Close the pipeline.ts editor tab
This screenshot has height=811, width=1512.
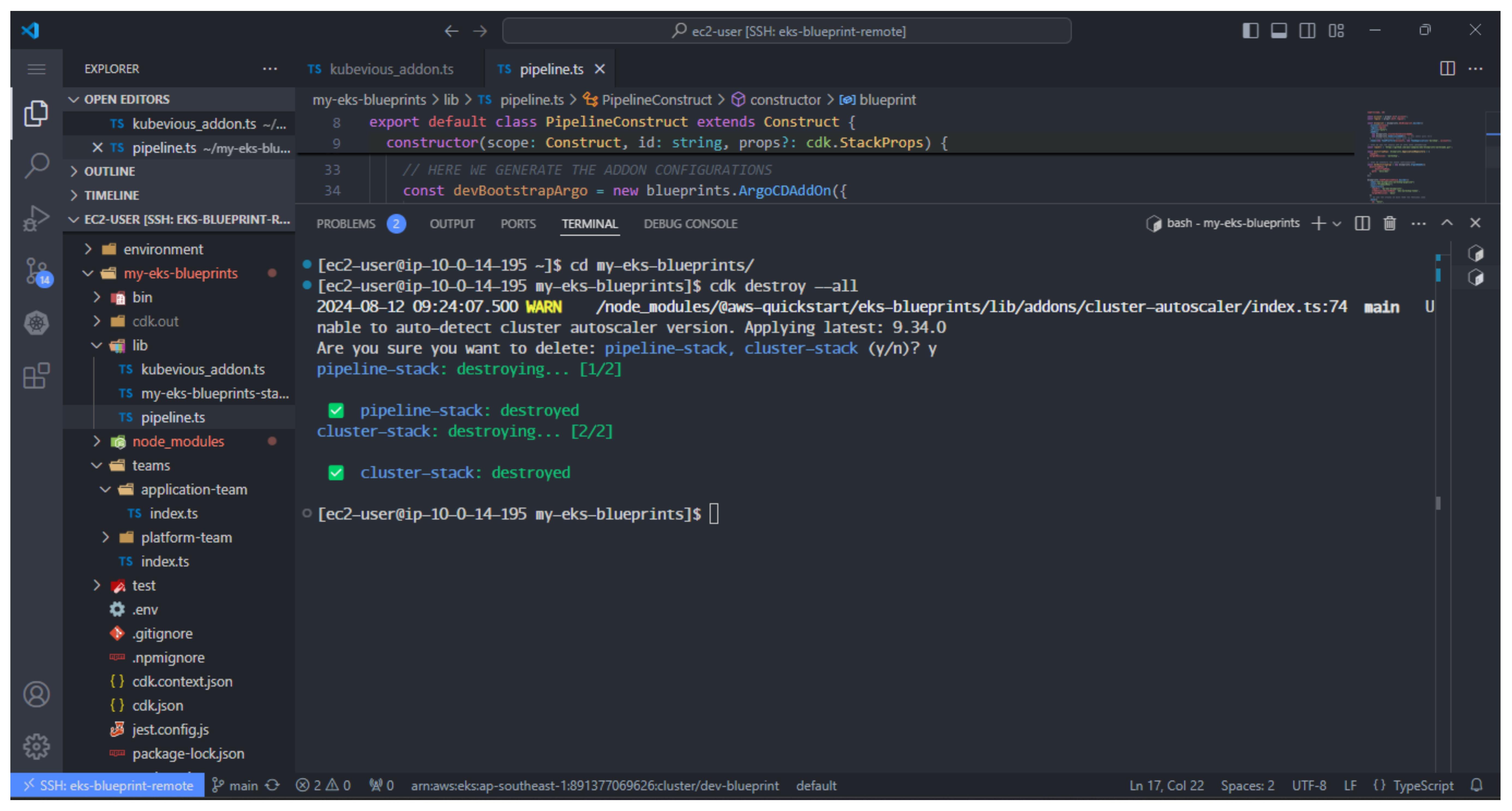600,69
